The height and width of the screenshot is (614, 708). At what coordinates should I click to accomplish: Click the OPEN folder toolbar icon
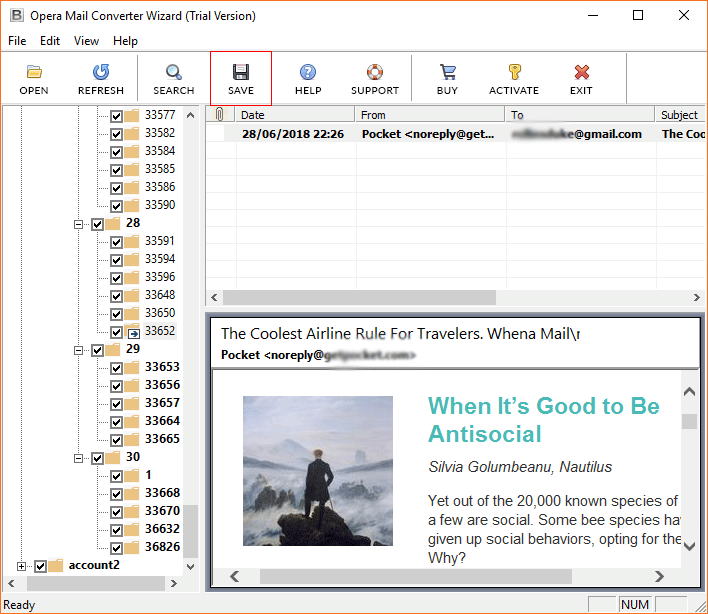[34, 72]
